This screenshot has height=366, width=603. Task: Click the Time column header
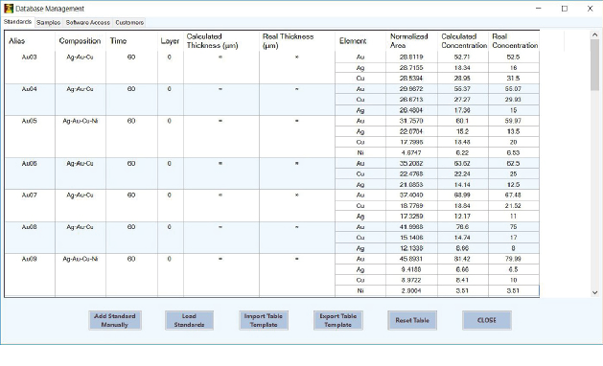[x=132, y=41]
